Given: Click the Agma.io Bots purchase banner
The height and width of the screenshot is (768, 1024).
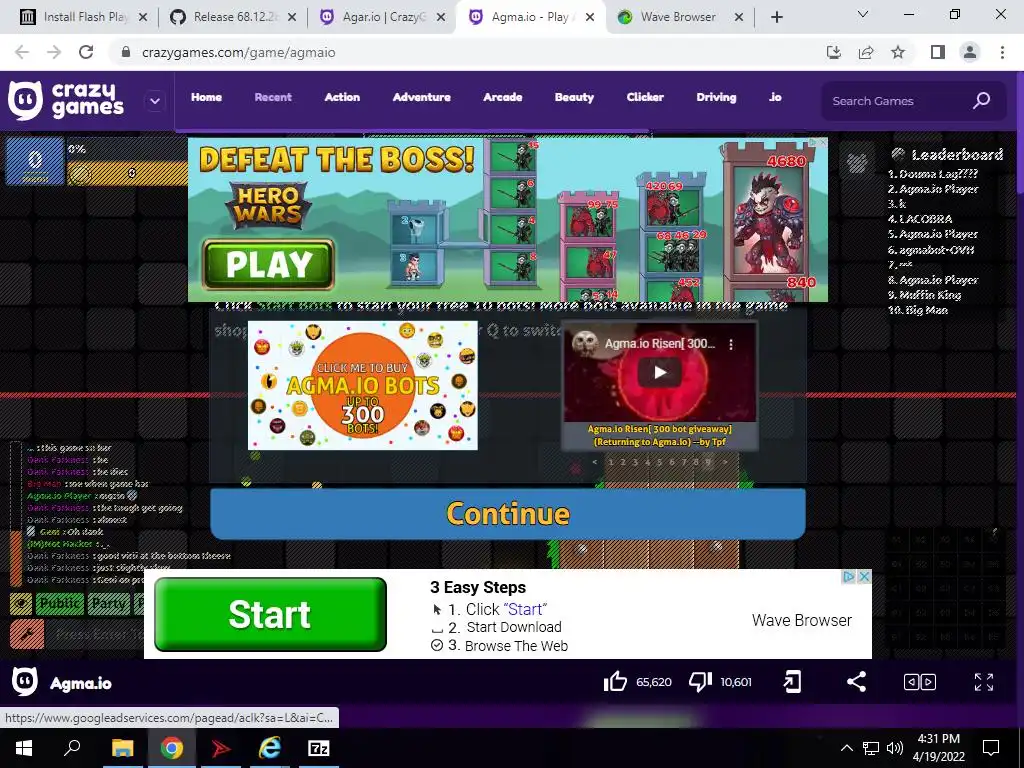Looking at the screenshot, I should tap(362, 385).
